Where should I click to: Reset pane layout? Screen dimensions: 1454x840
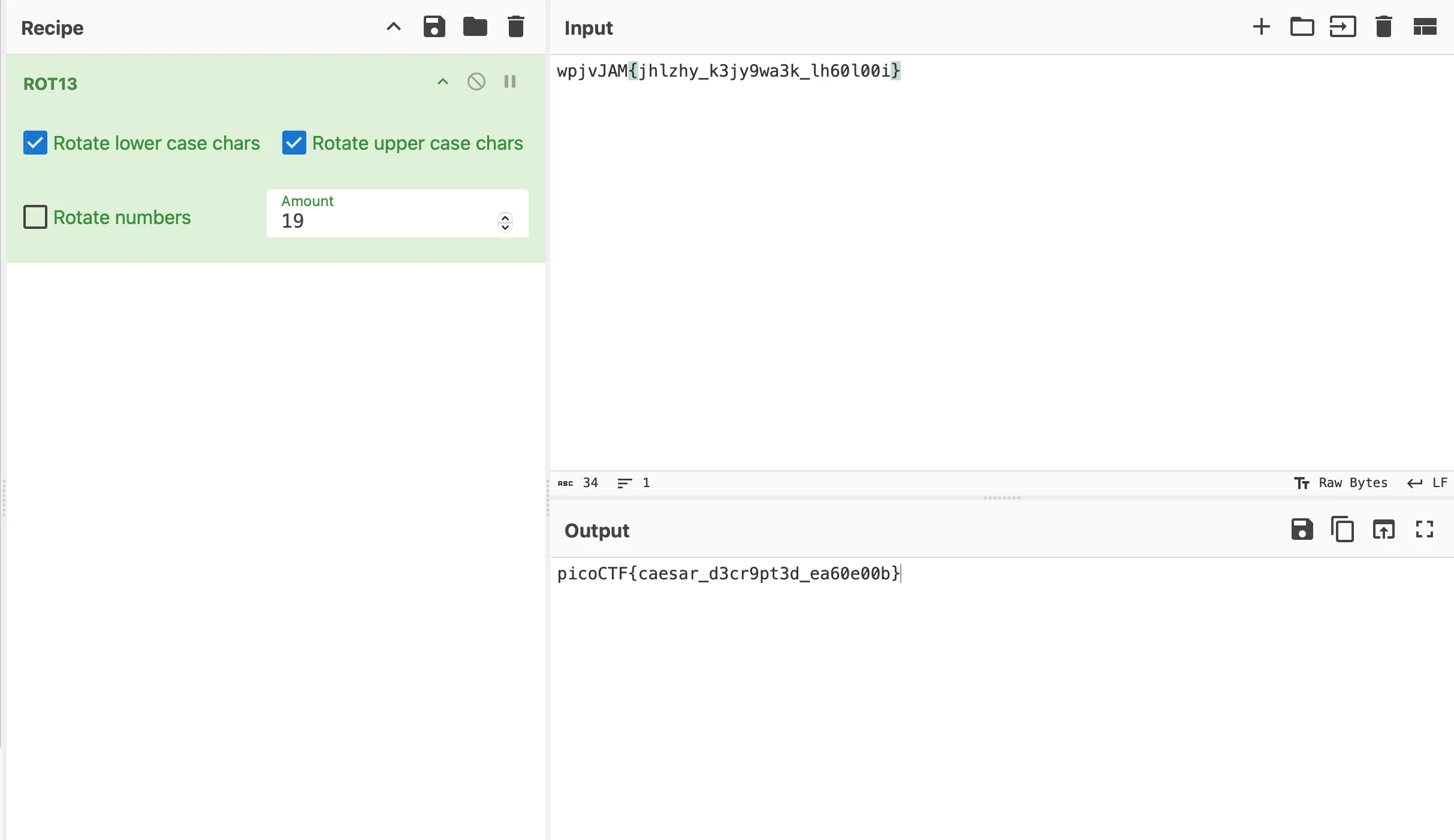[x=1425, y=27]
